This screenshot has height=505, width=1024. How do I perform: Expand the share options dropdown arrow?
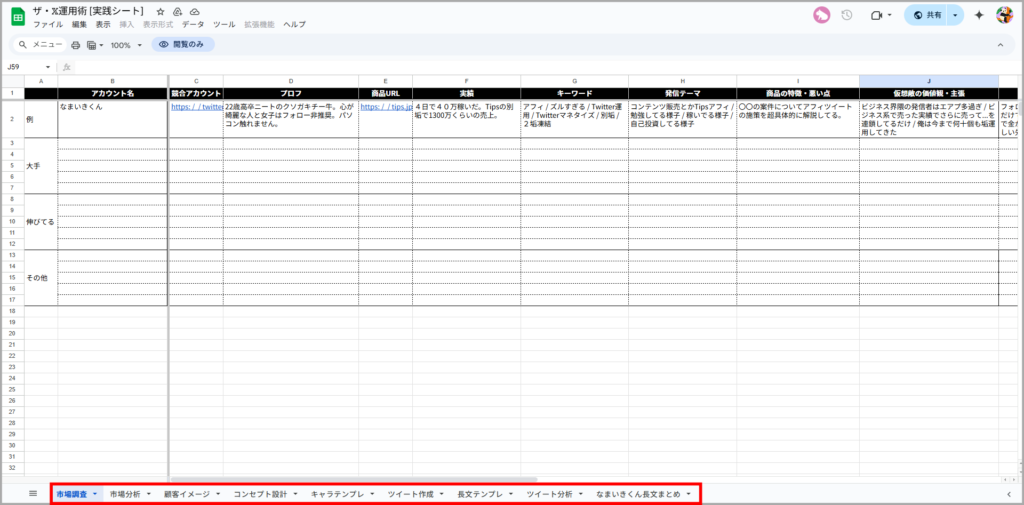point(954,15)
